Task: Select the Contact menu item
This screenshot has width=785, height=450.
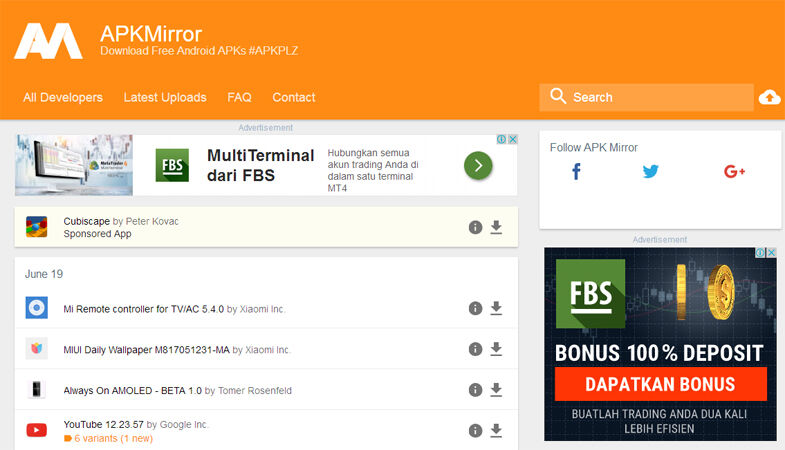Action: point(293,97)
